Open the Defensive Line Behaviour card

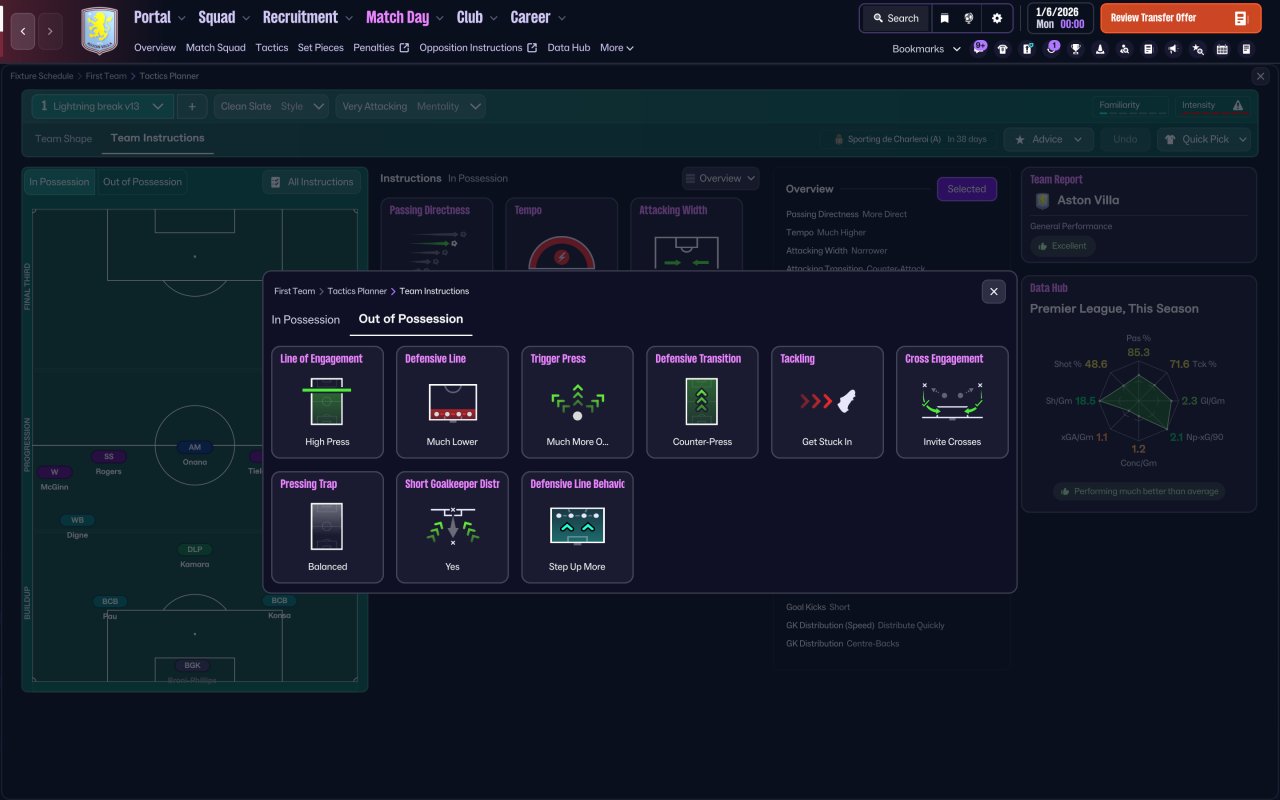pos(577,527)
